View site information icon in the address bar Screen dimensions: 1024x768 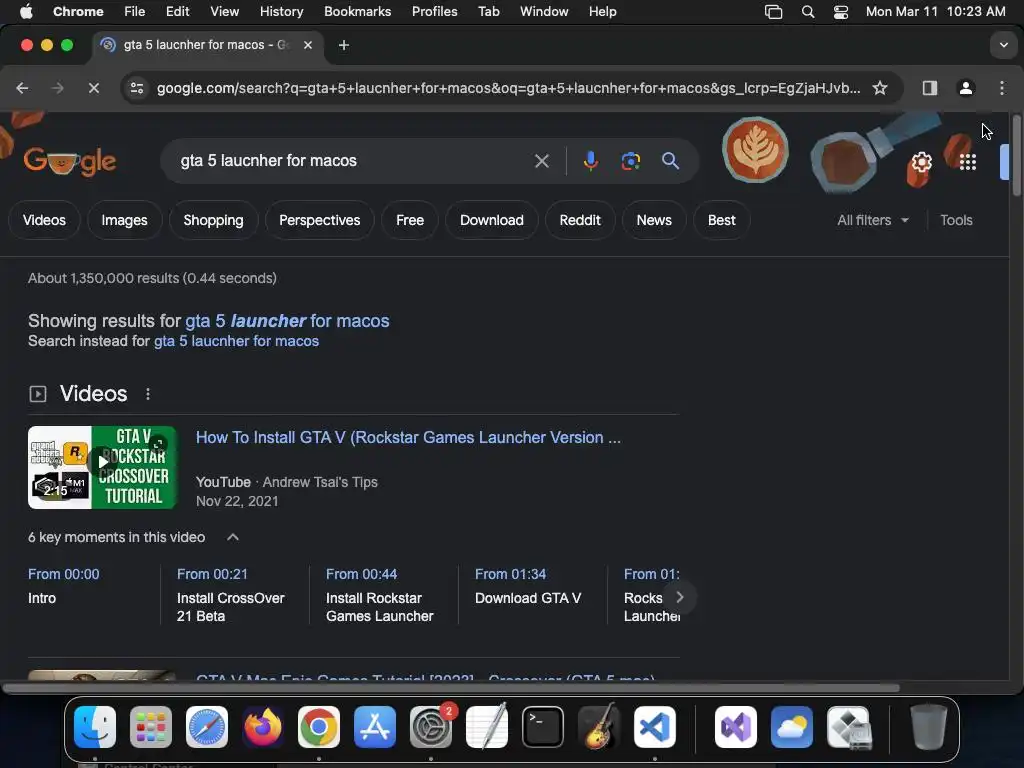point(136,88)
